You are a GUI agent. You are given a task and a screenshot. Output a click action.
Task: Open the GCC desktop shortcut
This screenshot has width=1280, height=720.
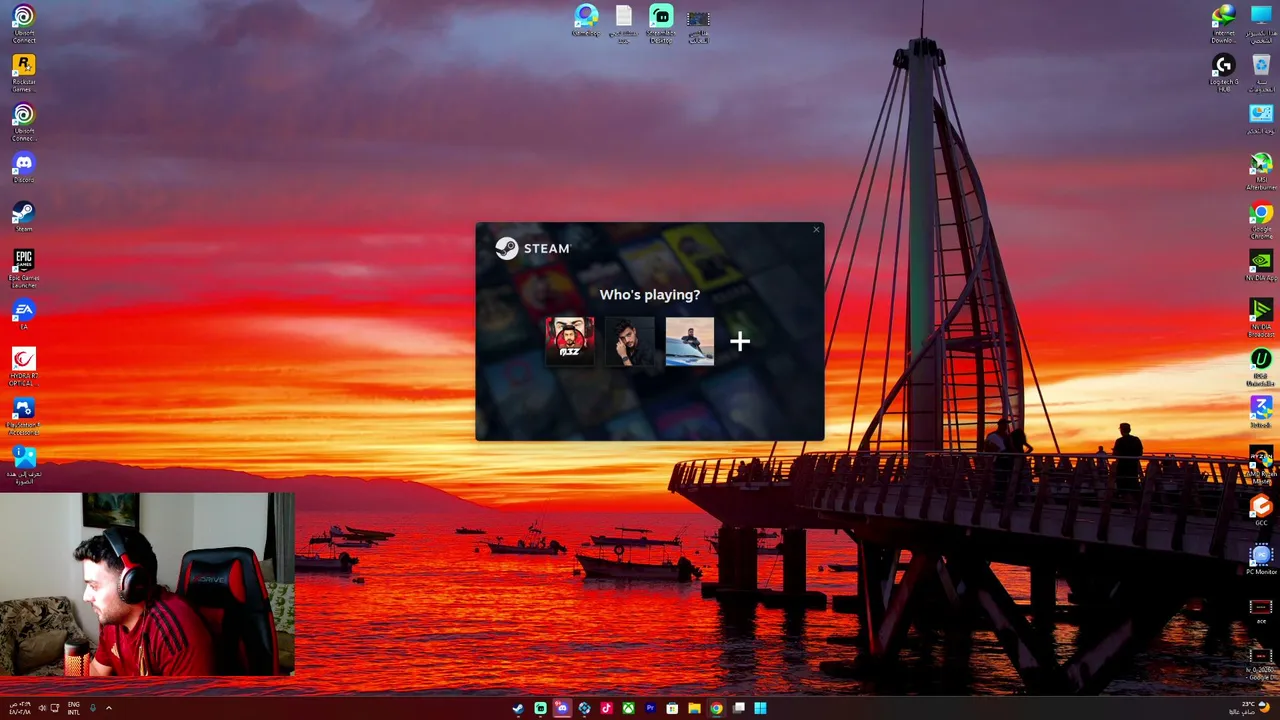click(1261, 512)
